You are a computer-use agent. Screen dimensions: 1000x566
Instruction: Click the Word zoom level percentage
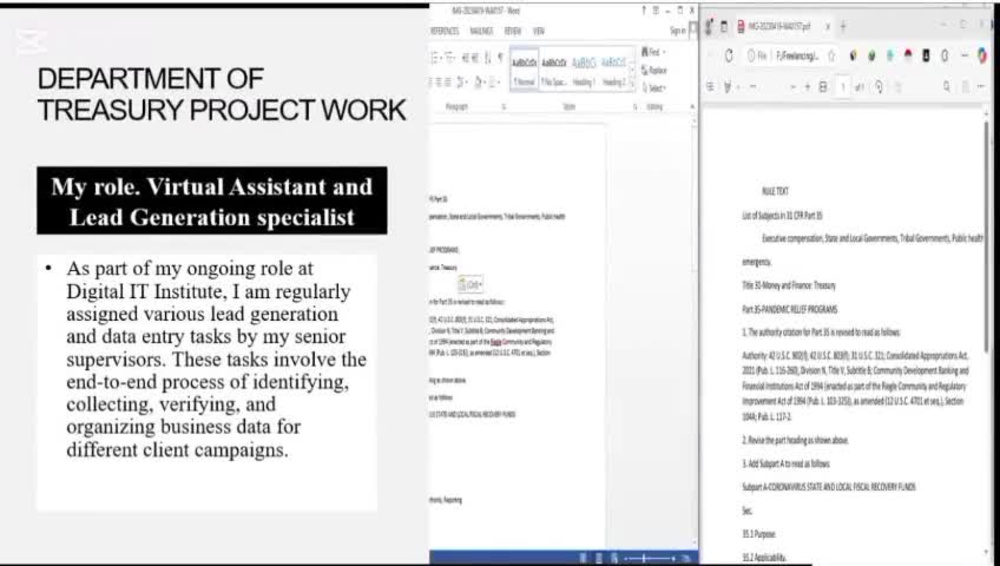point(687,558)
